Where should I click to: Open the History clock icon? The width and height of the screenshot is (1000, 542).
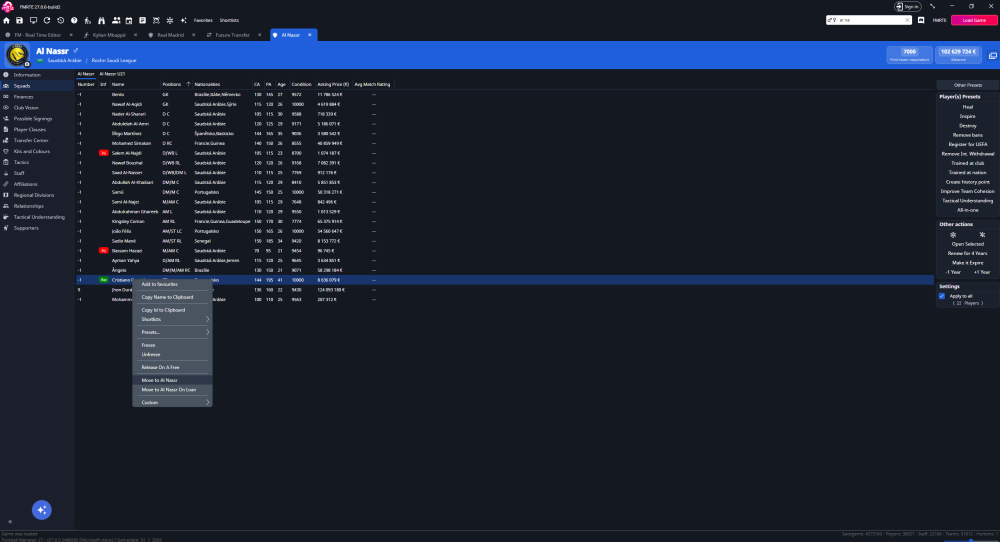tap(61, 20)
